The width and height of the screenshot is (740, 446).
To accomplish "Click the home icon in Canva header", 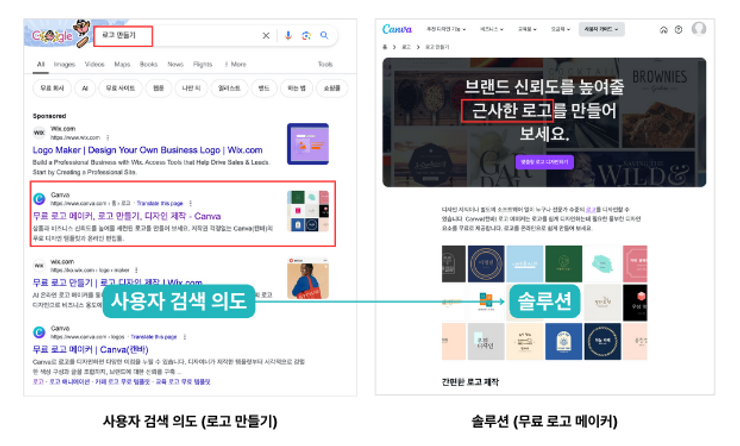I will 664,30.
